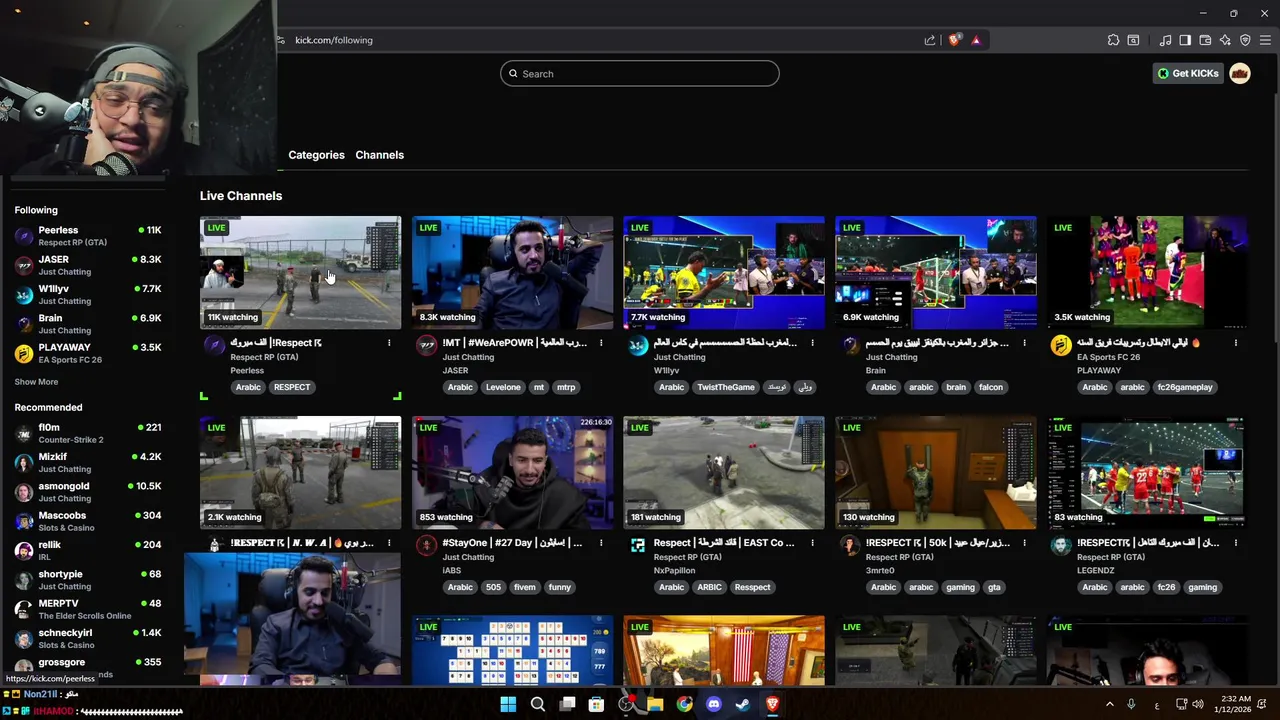Open Steam from the taskbar
The image size is (1280, 720).
point(742,704)
